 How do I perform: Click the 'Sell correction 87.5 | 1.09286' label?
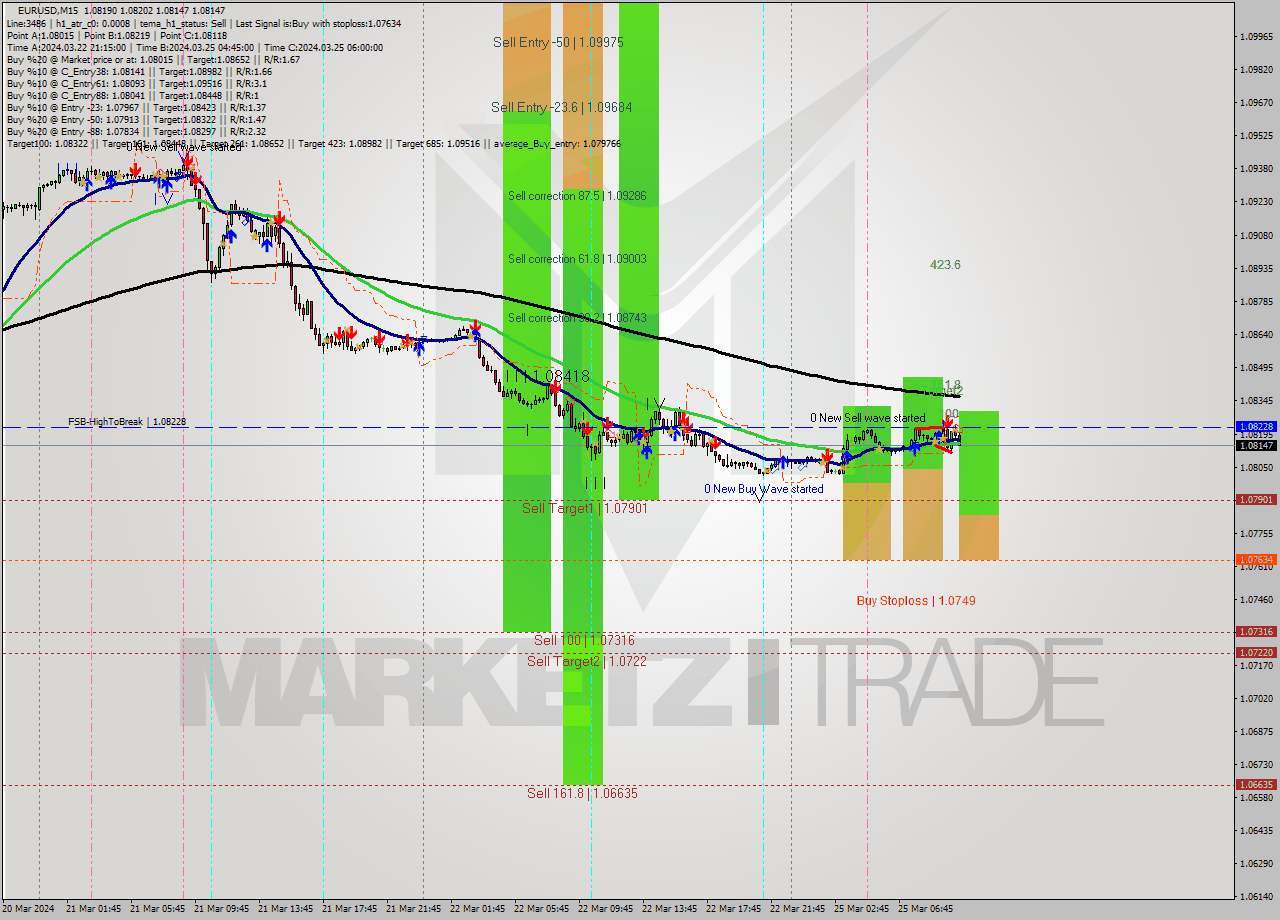pos(576,196)
